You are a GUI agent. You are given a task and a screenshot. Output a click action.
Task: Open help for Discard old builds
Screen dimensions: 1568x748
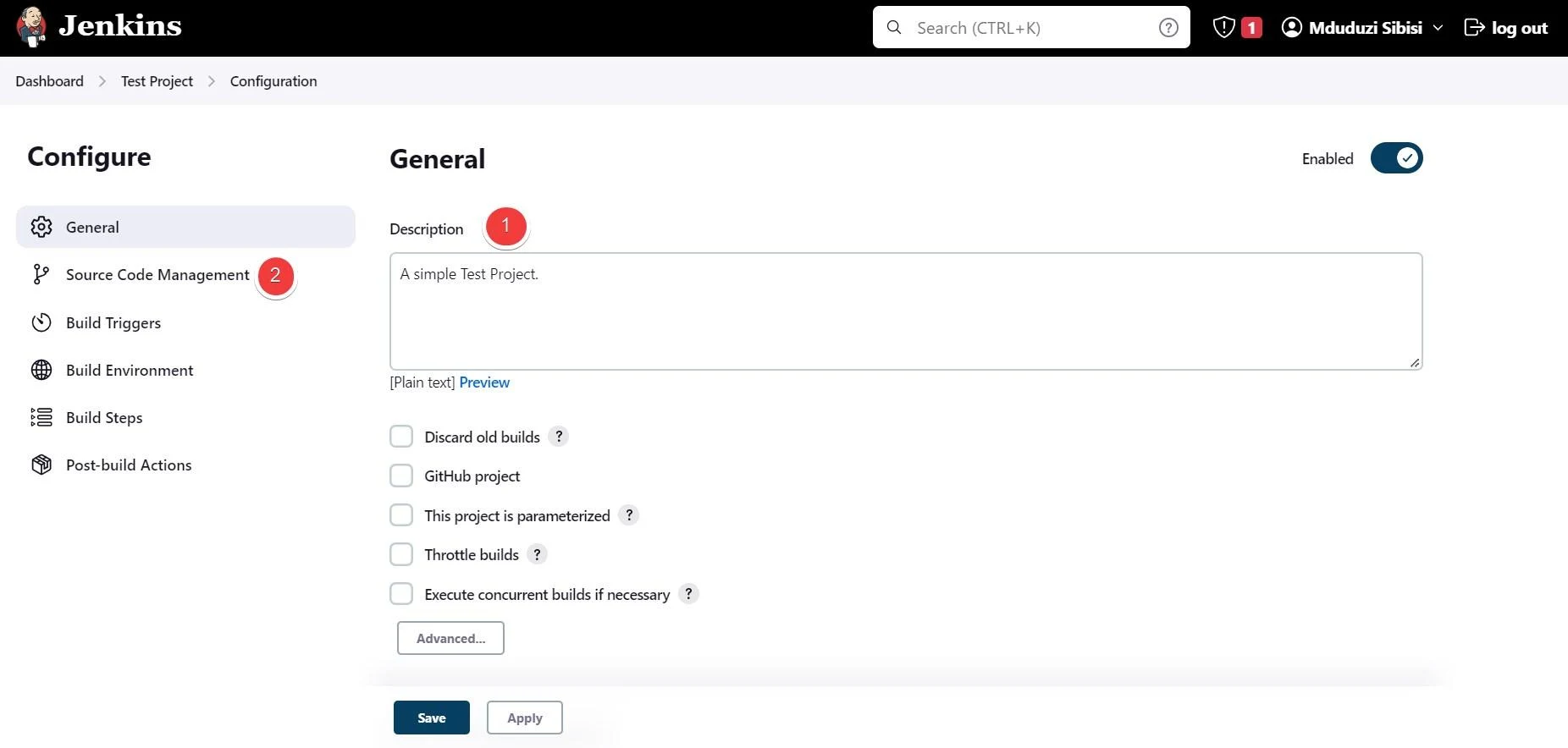tap(559, 437)
